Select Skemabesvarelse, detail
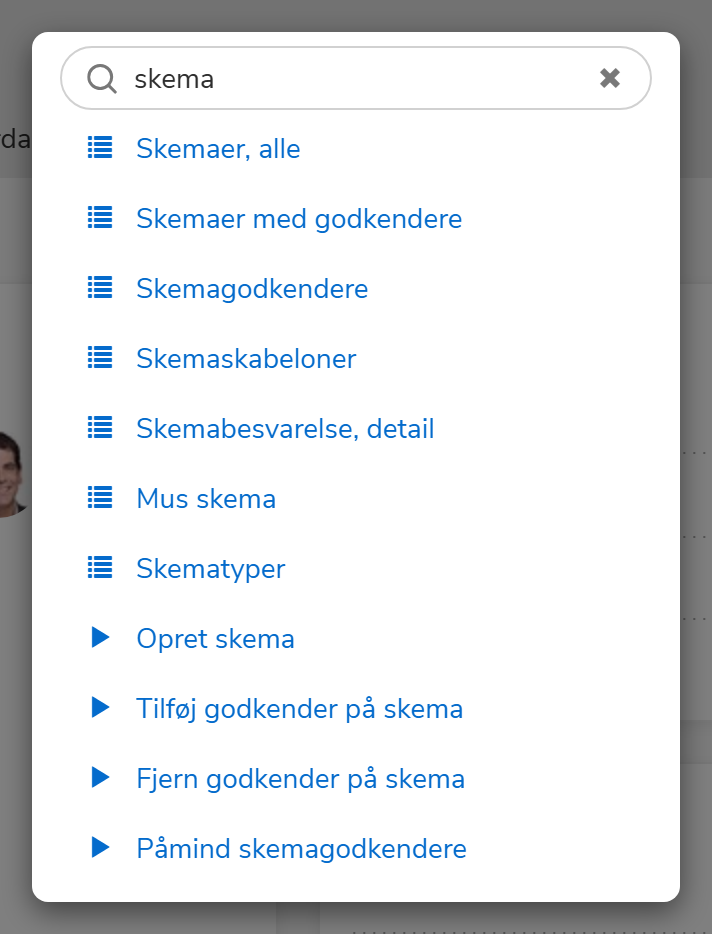This screenshot has width=712, height=934. pos(285,428)
